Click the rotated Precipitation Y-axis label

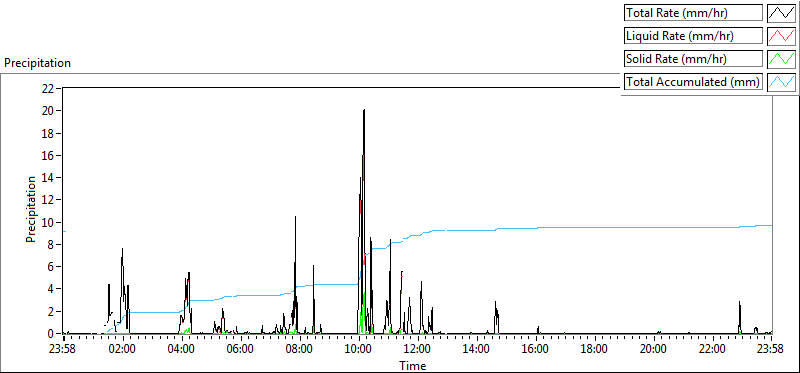[31, 209]
